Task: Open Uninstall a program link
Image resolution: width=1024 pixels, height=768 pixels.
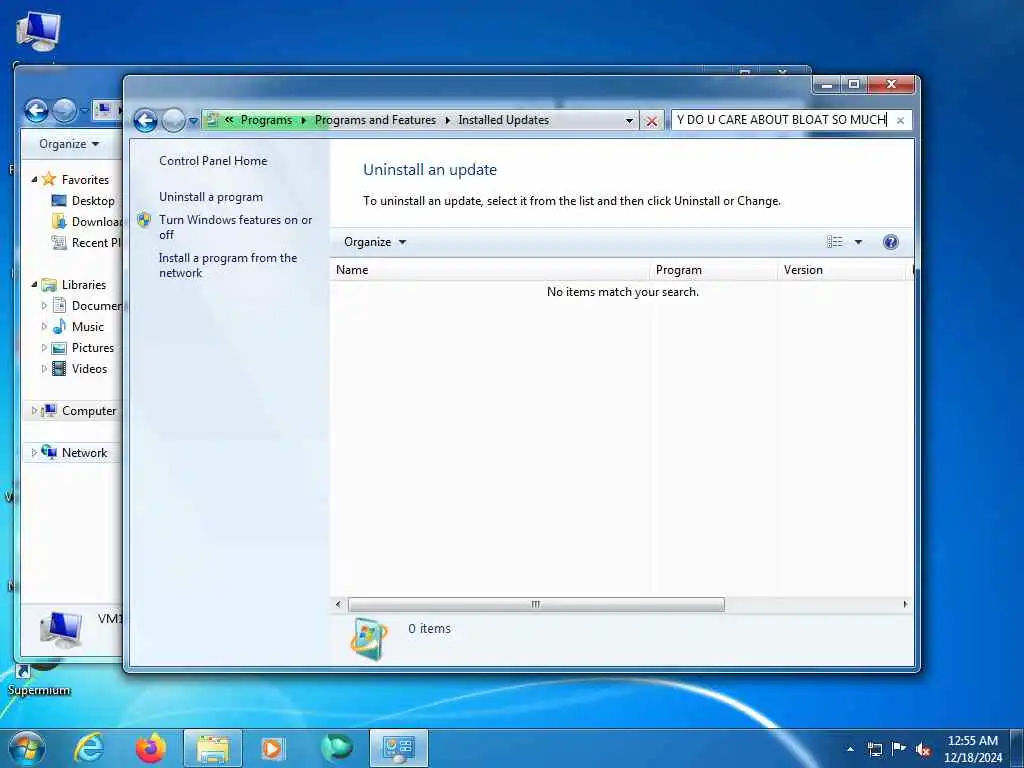Action: (x=211, y=197)
